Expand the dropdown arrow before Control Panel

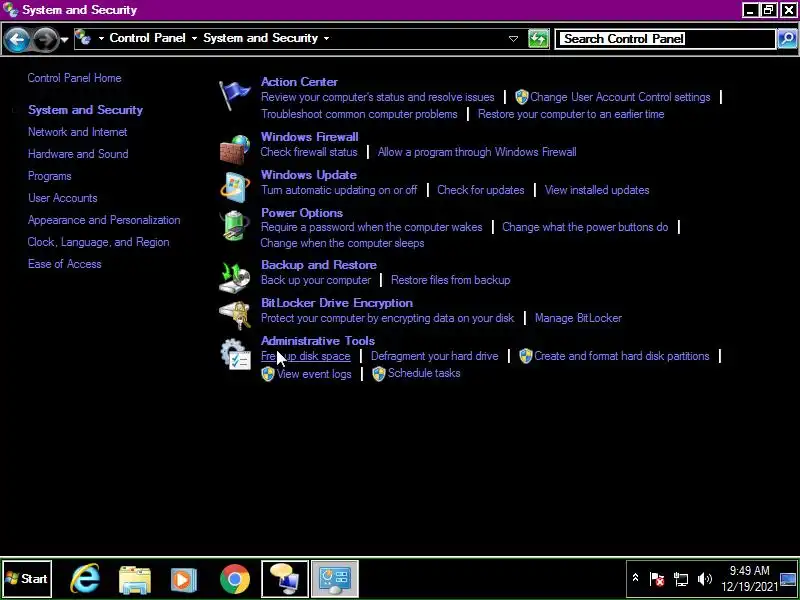point(101,38)
